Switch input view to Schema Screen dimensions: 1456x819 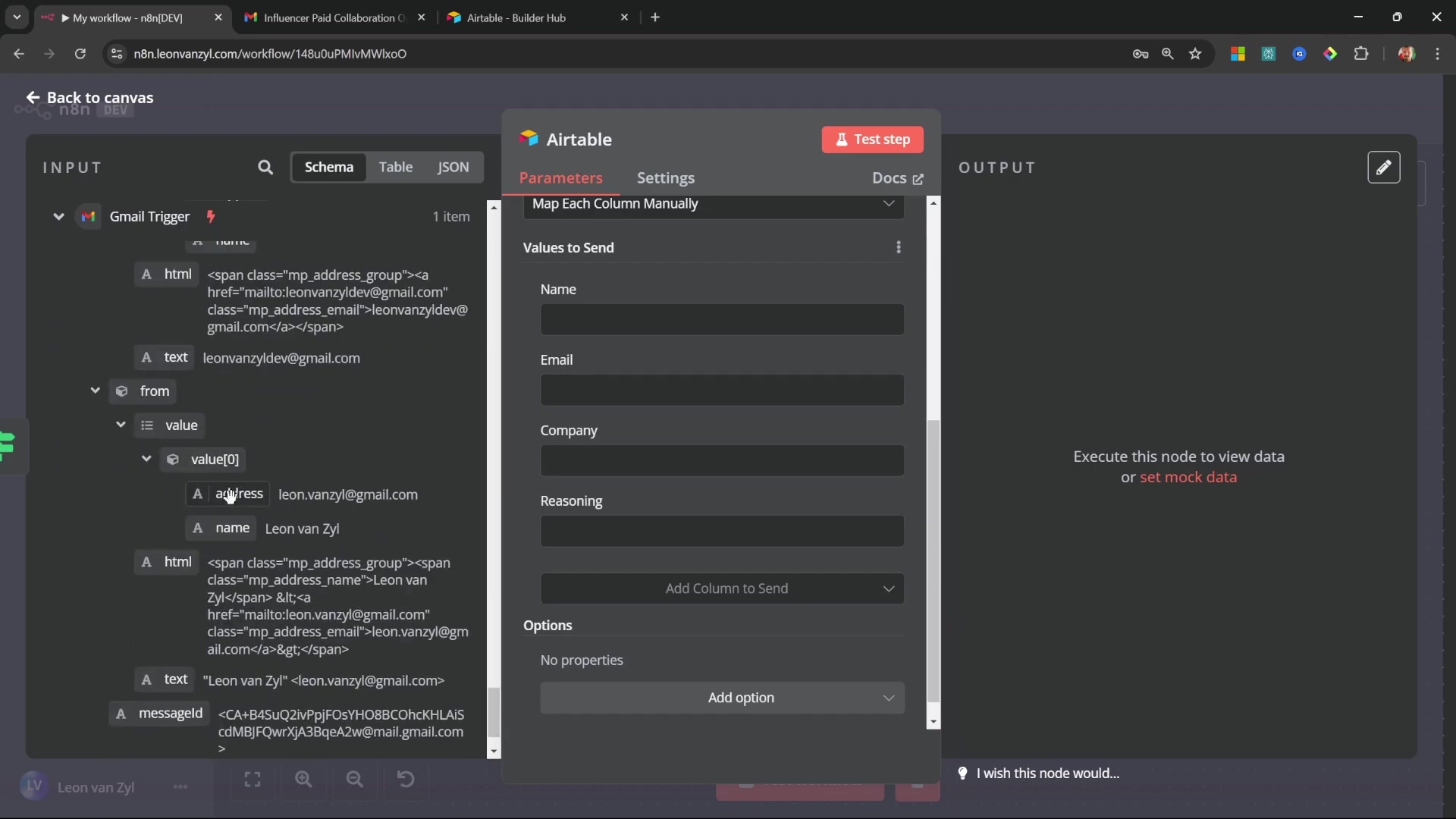click(x=328, y=167)
